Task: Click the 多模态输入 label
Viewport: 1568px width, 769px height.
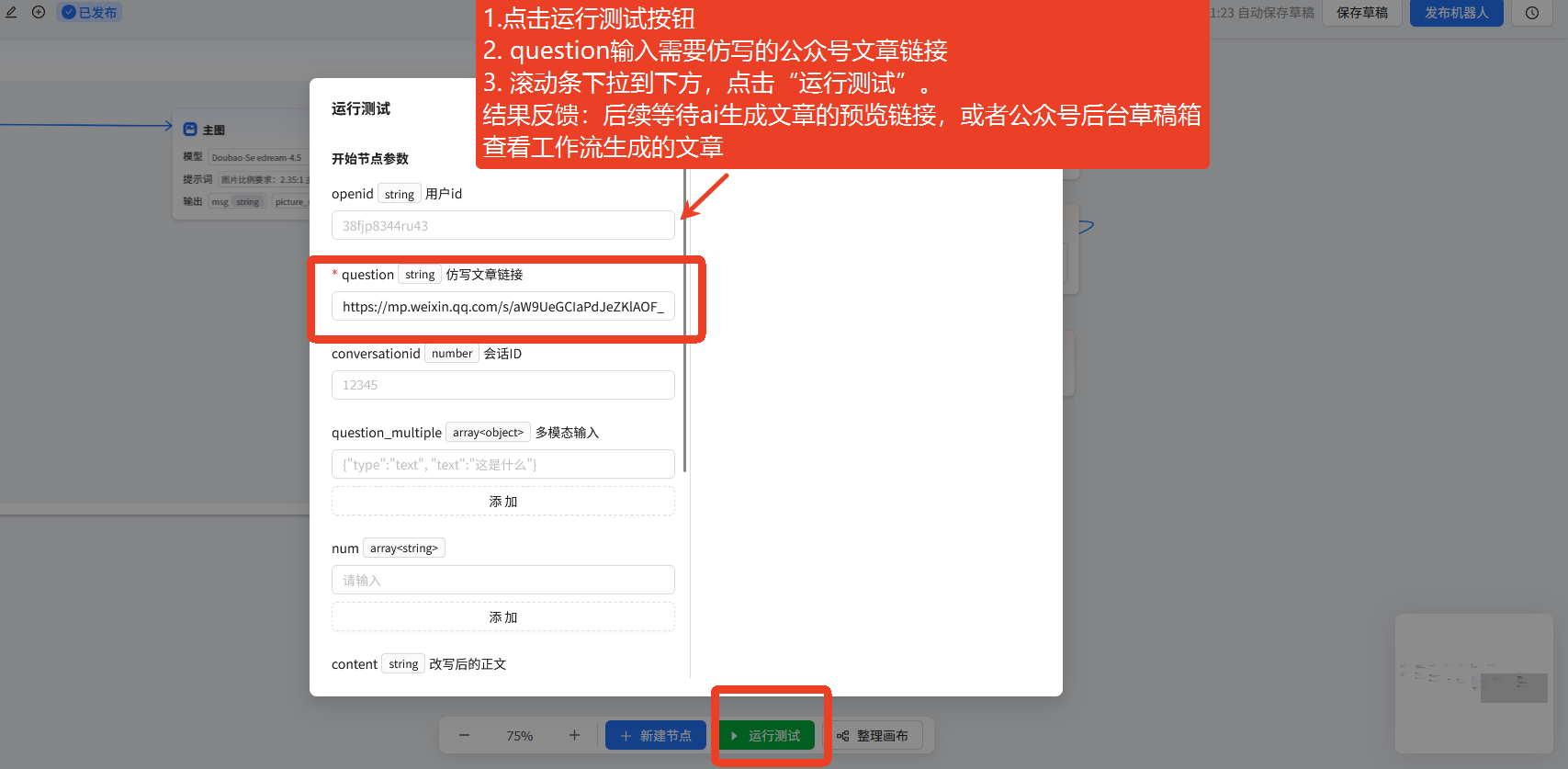Action: coord(567,432)
